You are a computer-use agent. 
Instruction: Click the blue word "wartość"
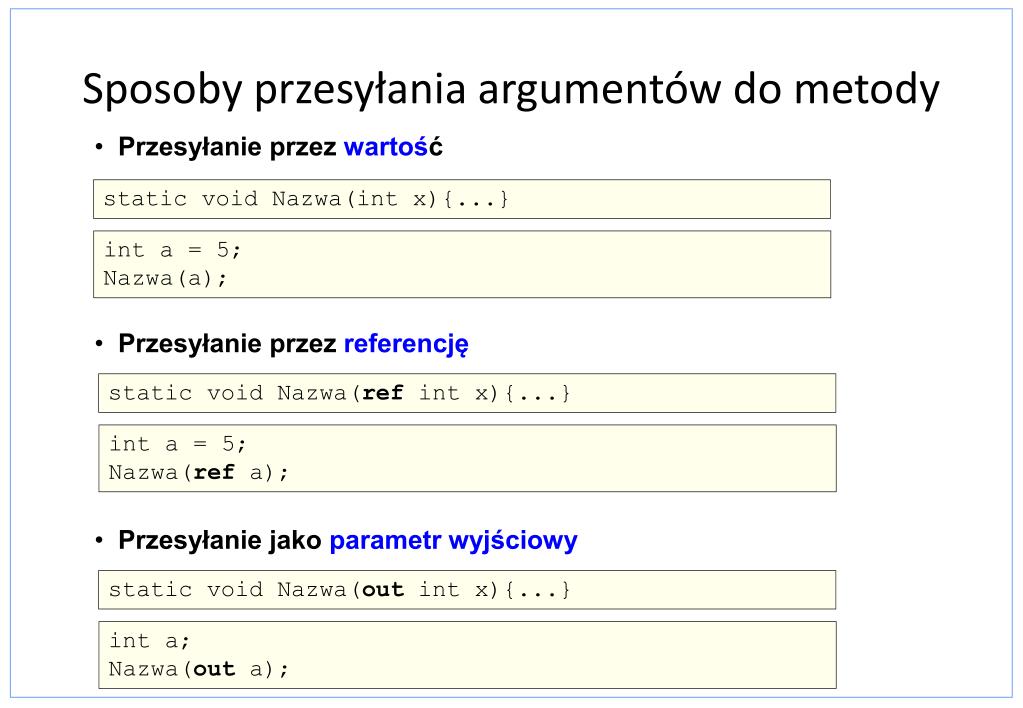[393, 147]
